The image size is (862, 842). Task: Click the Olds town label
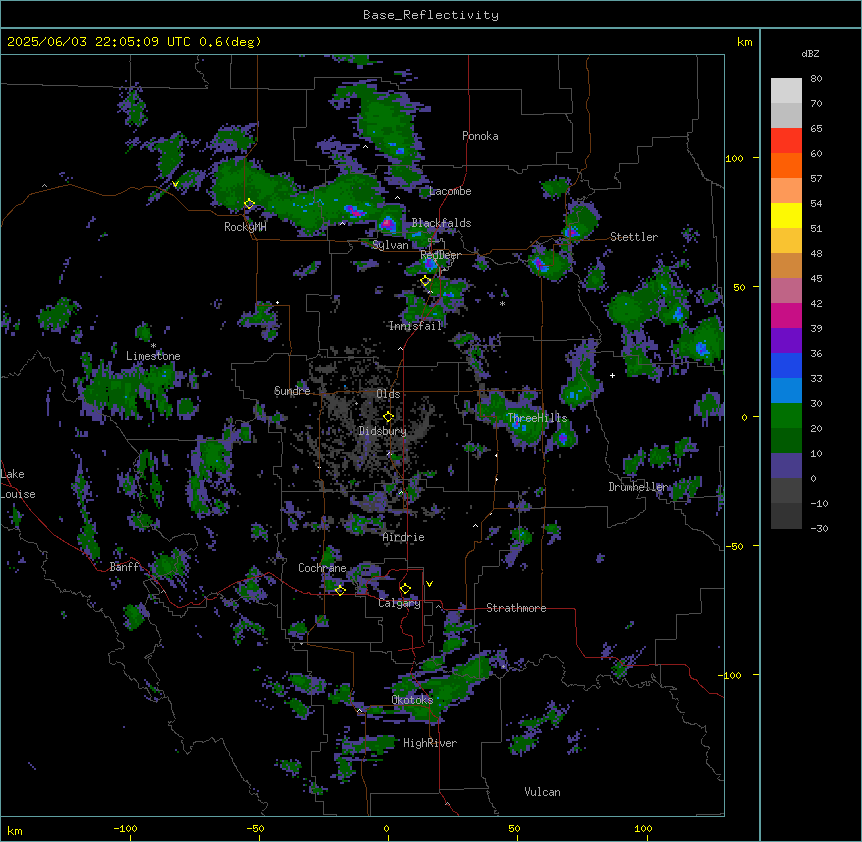pos(388,394)
